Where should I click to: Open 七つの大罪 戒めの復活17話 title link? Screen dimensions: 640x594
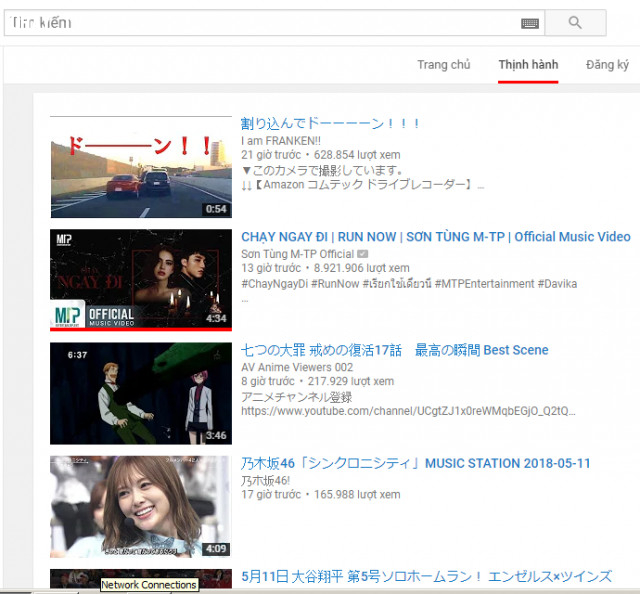tap(394, 350)
